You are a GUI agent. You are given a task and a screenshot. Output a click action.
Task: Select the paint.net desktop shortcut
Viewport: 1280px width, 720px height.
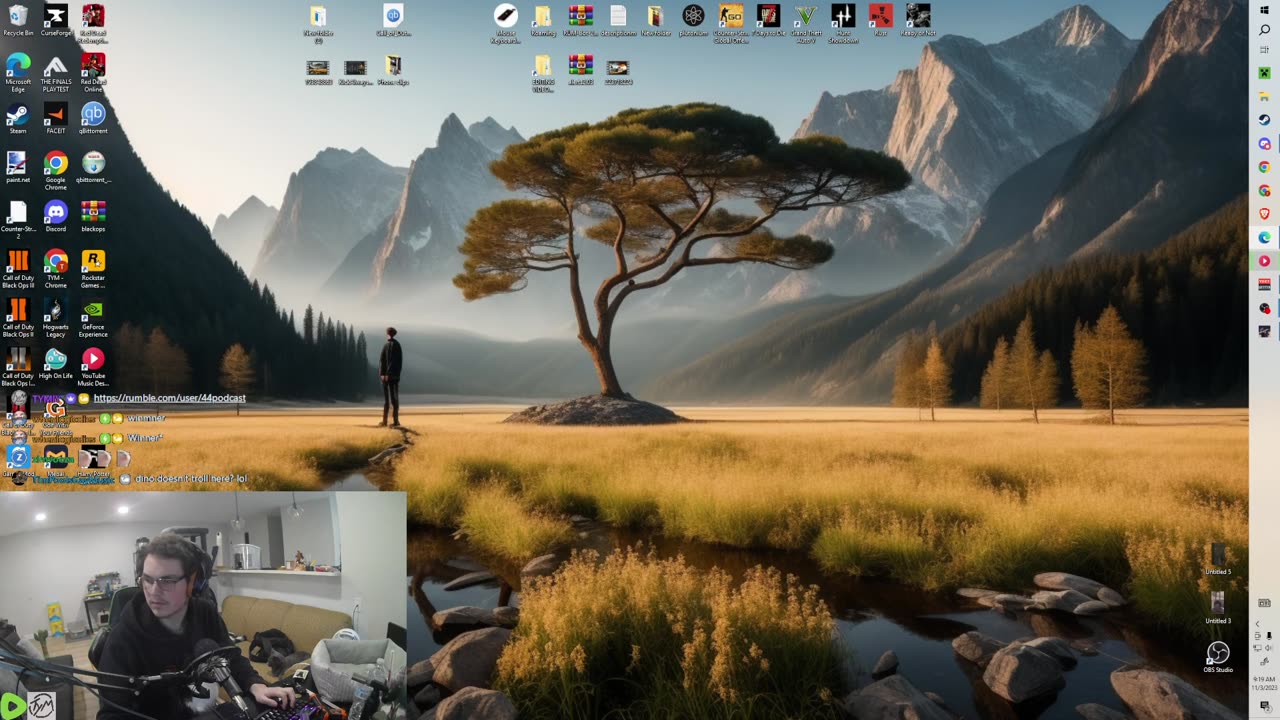pyautogui.click(x=18, y=167)
